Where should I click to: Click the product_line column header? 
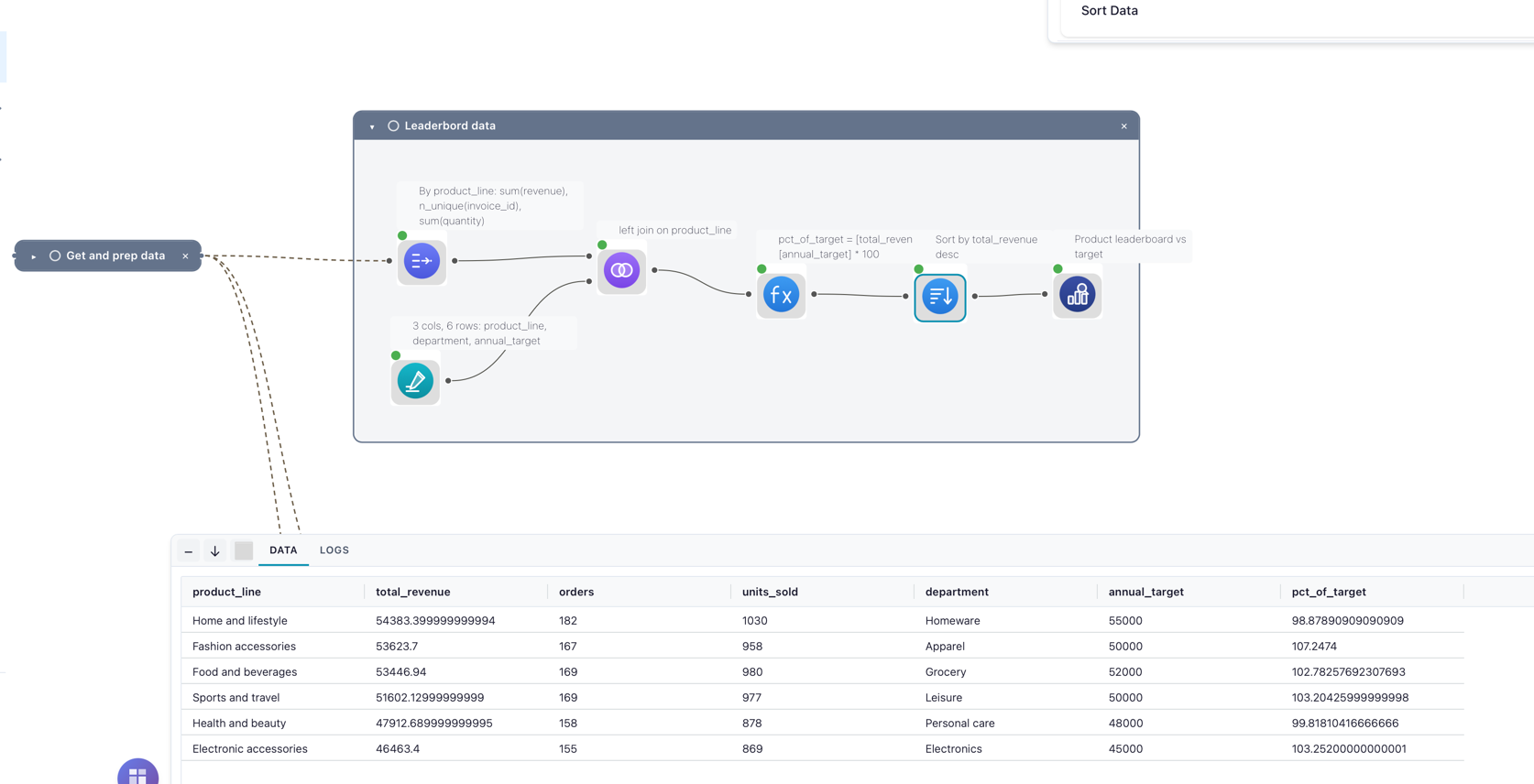tap(226, 592)
